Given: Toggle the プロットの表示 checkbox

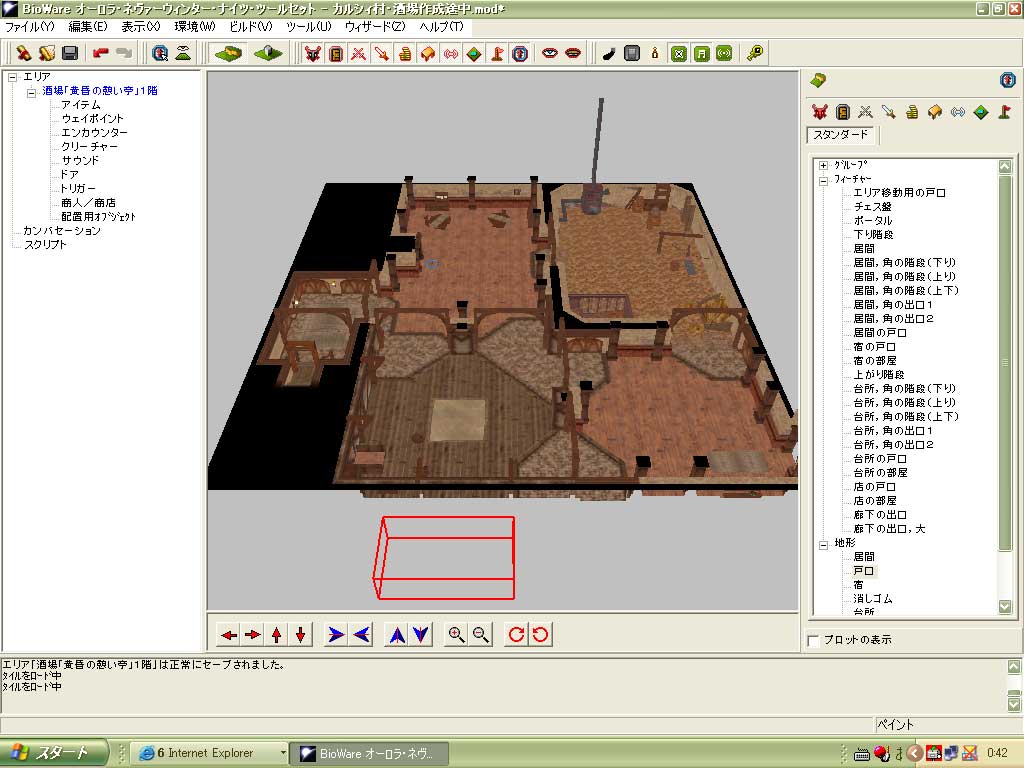Looking at the screenshot, I should point(814,640).
